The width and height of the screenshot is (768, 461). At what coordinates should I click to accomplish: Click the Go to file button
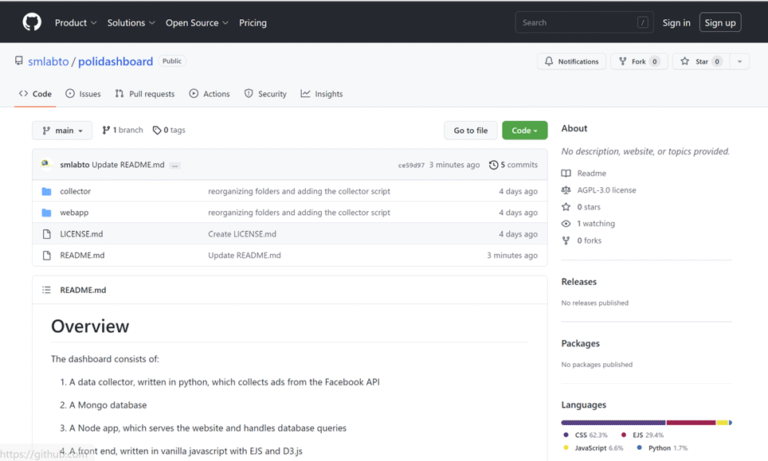tap(471, 130)
